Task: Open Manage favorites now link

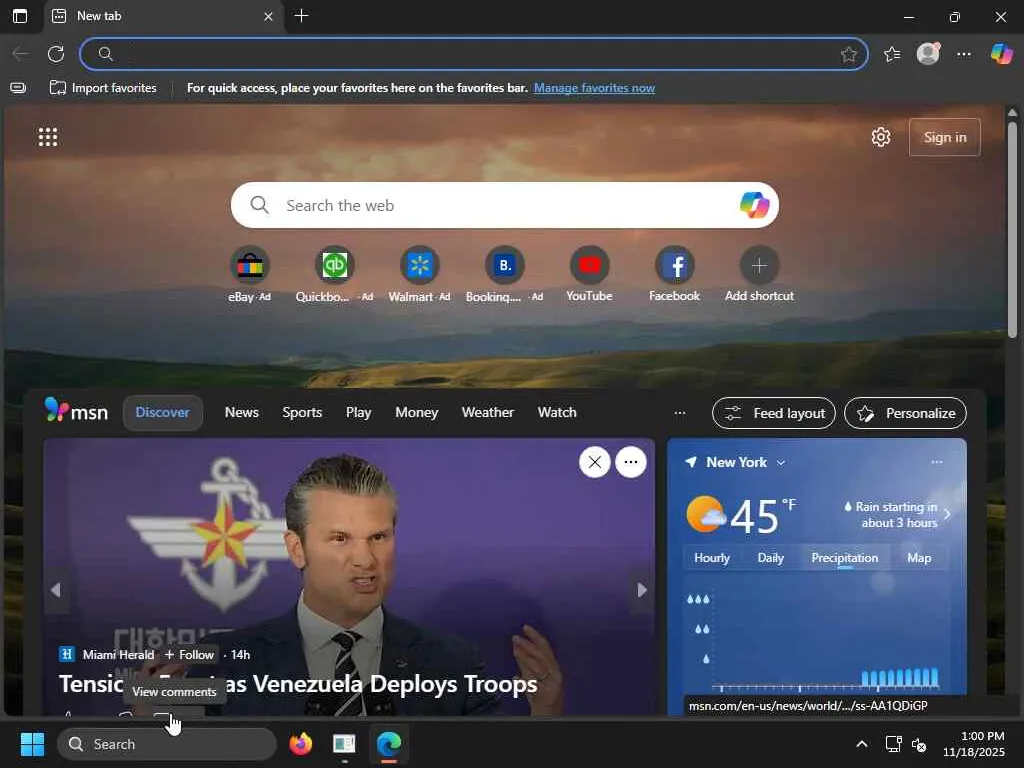Action: tap(594, 88)
